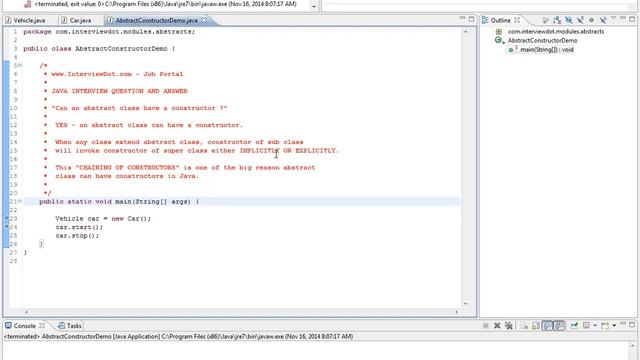Maximize the Console view
The height and width of the screenshot is (360, 640).
(x=632, y=324)
